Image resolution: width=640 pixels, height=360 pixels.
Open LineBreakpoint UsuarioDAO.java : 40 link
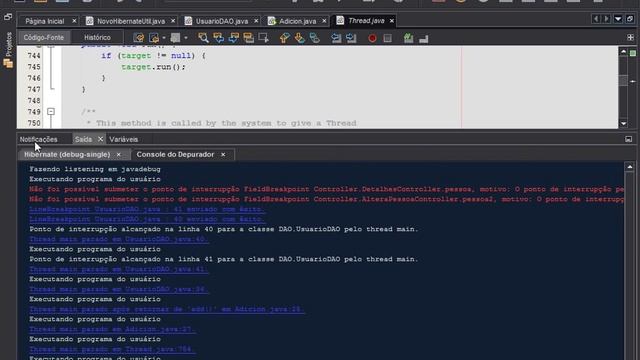pyautogui.click(x=147, y=219)
